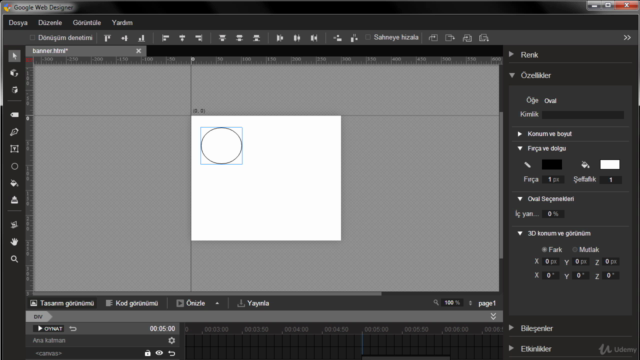
Task: Click the first alignment icon after Dönüşüm denetimi
Action: (107, 38)
